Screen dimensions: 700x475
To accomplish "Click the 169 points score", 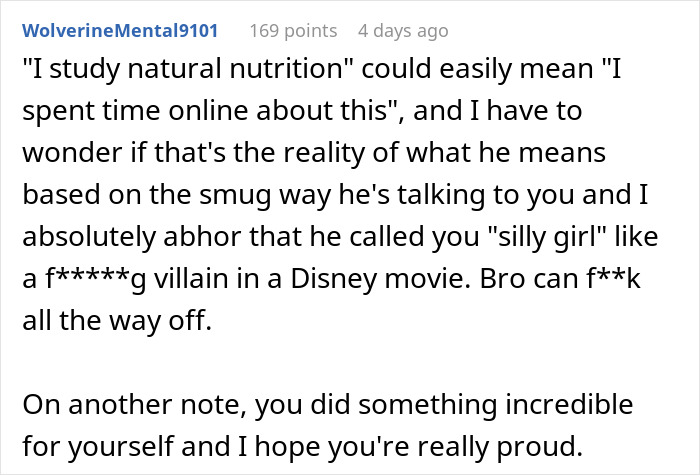I will pyautogui.click(x=293, y=31).
